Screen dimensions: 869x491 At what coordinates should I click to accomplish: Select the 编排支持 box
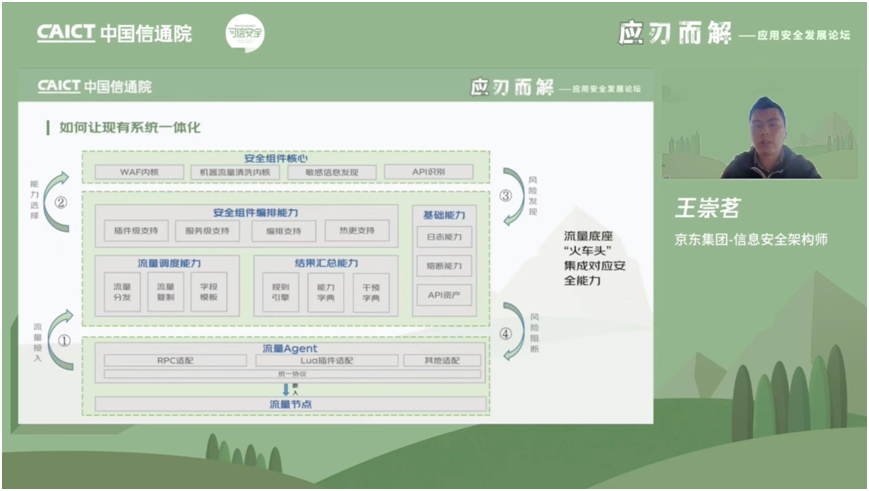284,231
